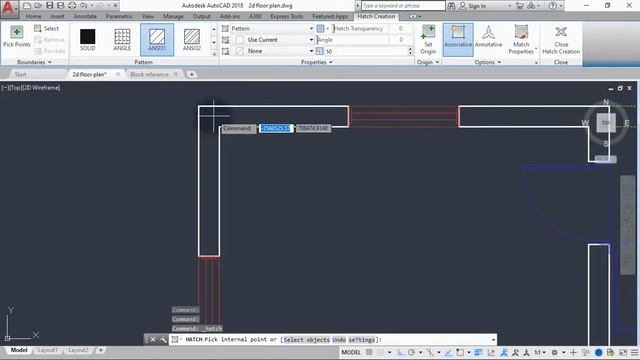640x360 pixels.
Task: Close the 2d floor plan file tab
Action: pyautogui.click(x=118, y=74)
